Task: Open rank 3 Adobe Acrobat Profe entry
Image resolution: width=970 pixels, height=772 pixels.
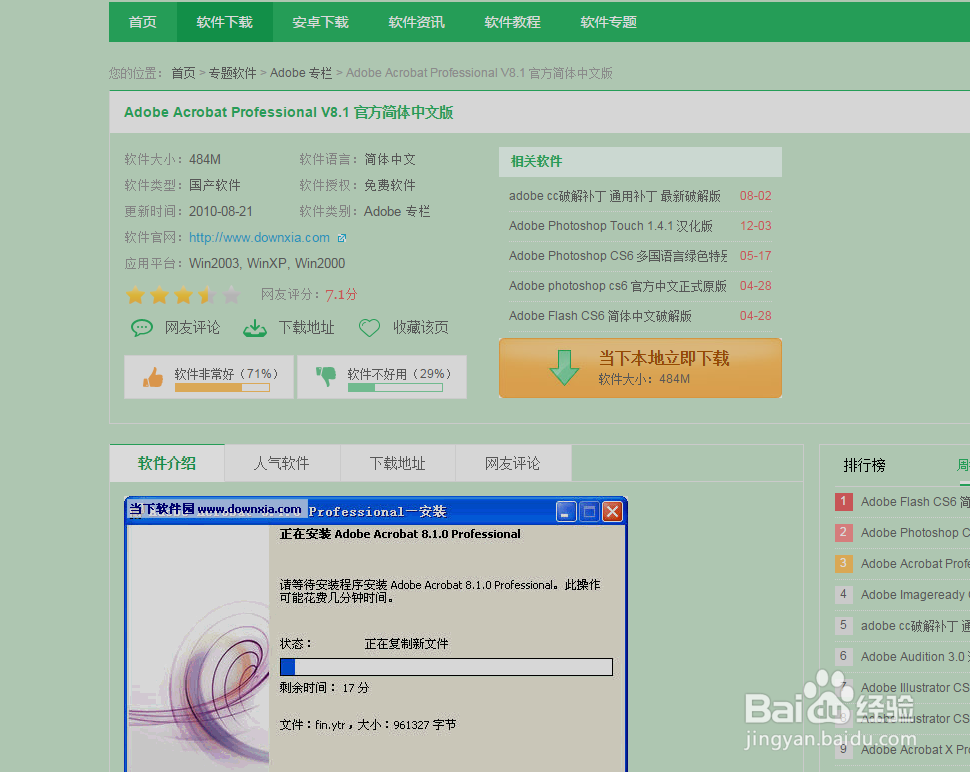Action: [x=915, y=564]
